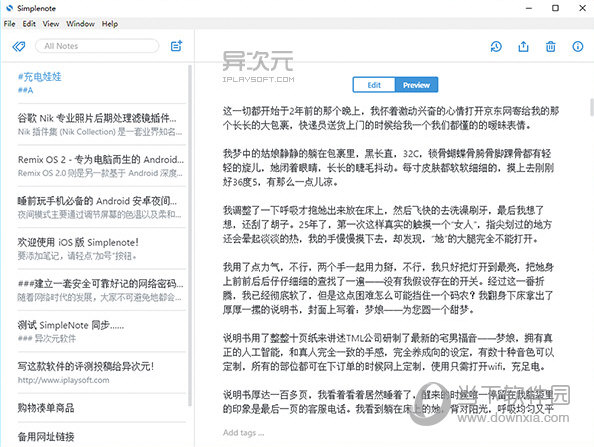This screenshot has width=594, height=447.
Task: Open the 购物清单商品 note
Action: 102,408
